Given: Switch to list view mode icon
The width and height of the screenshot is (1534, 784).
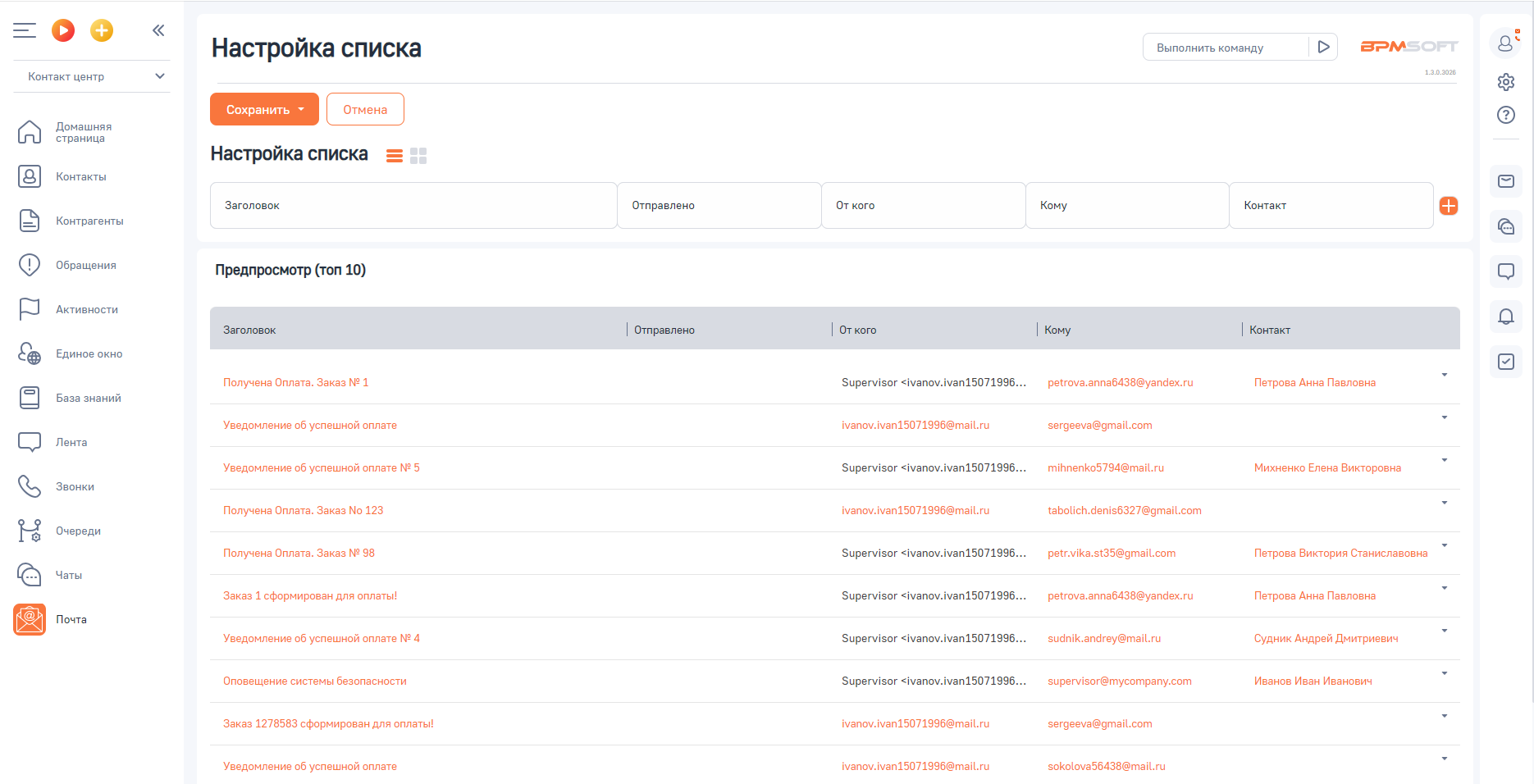Looking at the screenshot, I should pyautogui.click(x=395, y=156).
